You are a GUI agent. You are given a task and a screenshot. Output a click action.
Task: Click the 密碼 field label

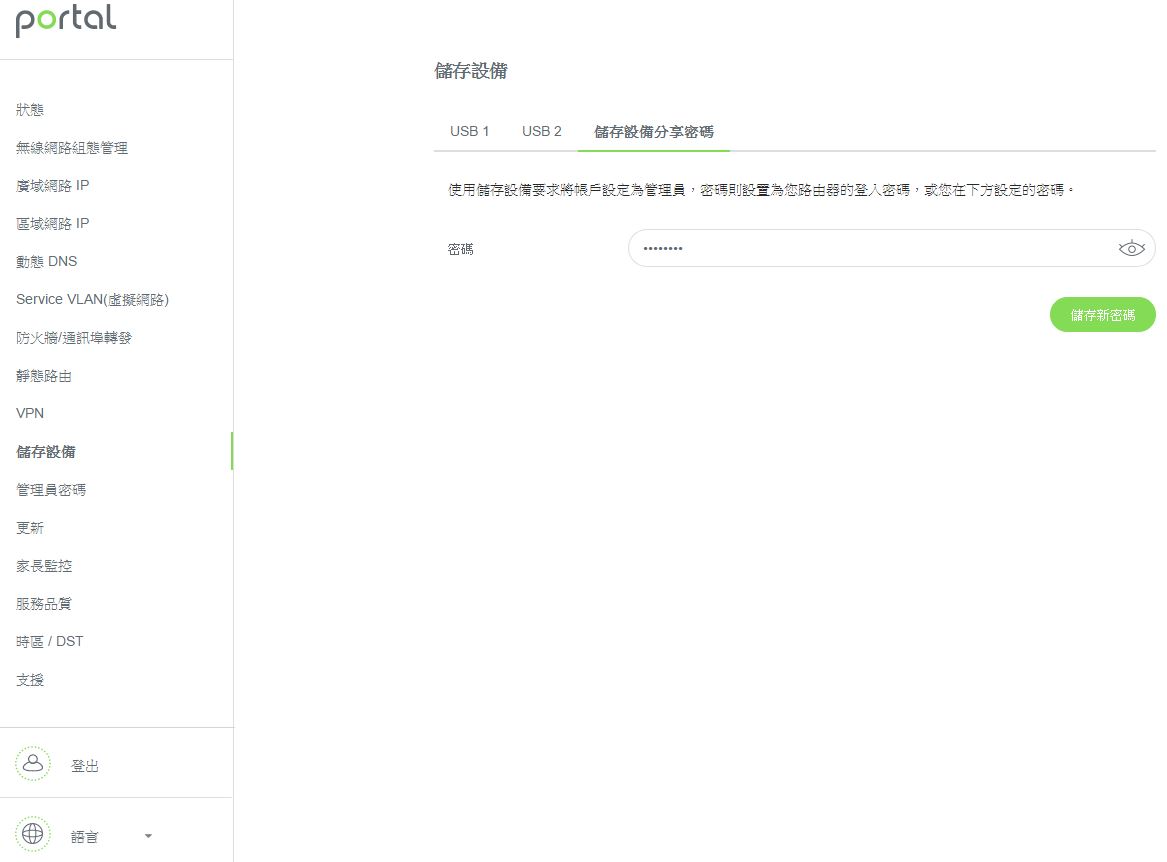tap(460, 249)
